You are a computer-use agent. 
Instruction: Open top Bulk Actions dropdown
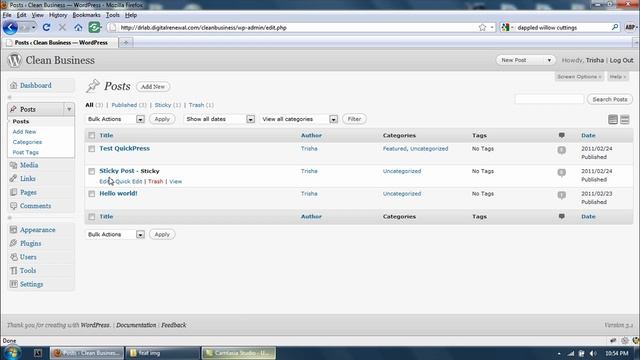click(116, 119)
